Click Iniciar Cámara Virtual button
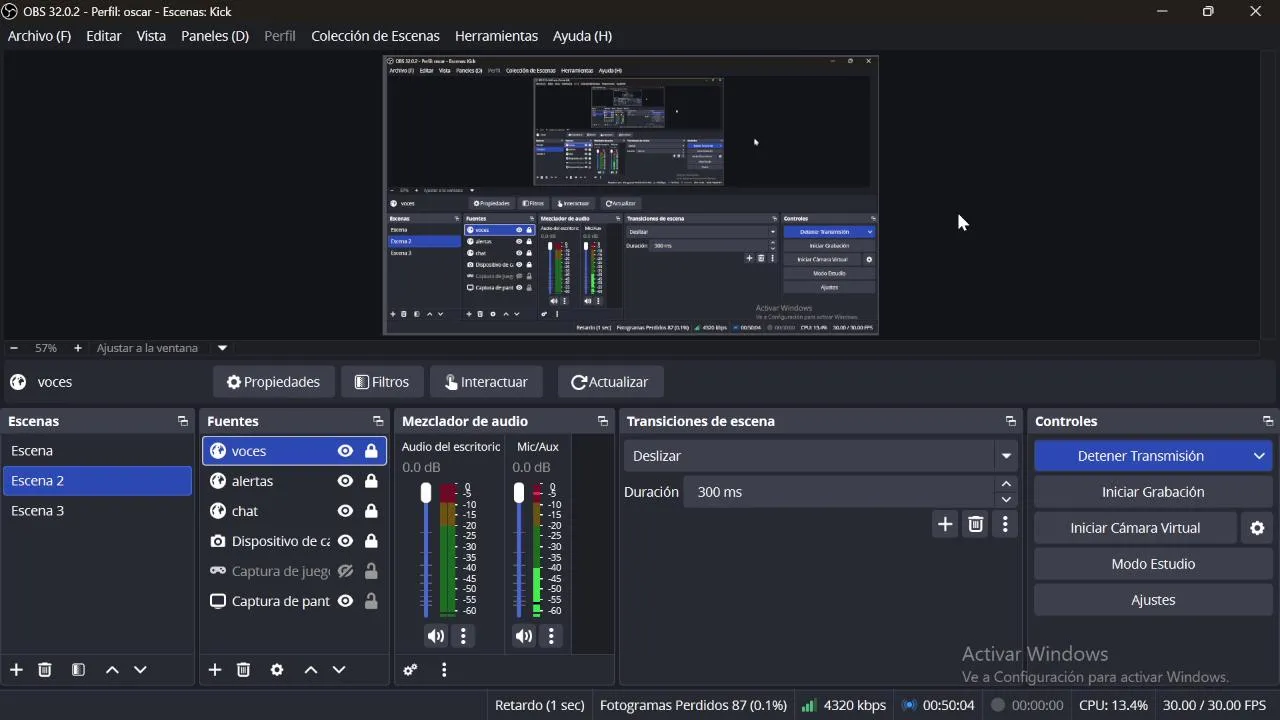This screenshot has height=720, width=1280. (1135, 528)
